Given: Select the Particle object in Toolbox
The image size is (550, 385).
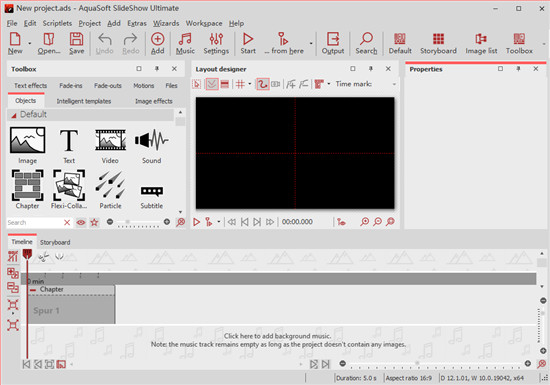Looking at the screenshot, I should (110, 190).
